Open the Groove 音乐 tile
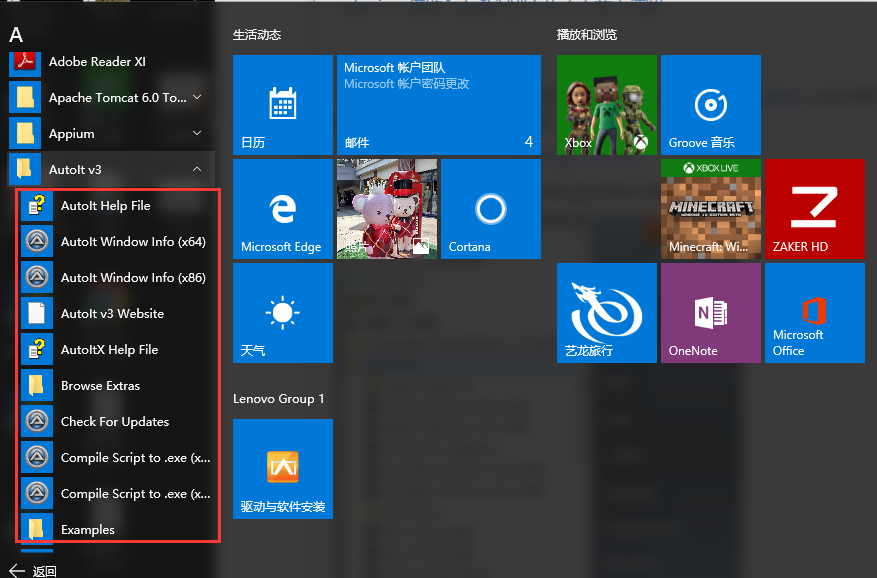The height and width of the screenshot is (578, 877). pyautogui.click(x=710, y=105)
